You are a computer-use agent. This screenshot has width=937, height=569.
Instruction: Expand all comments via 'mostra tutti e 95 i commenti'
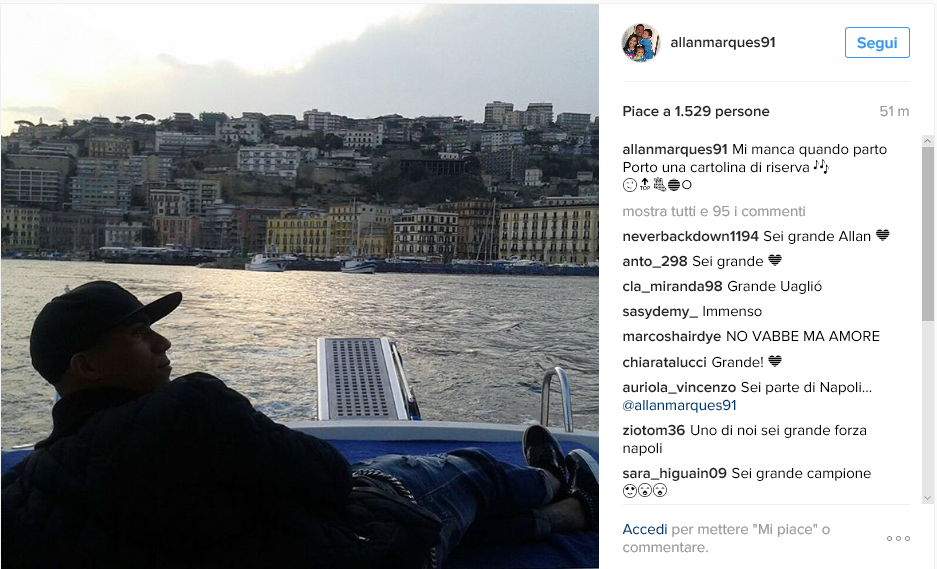tap(714, 212)
